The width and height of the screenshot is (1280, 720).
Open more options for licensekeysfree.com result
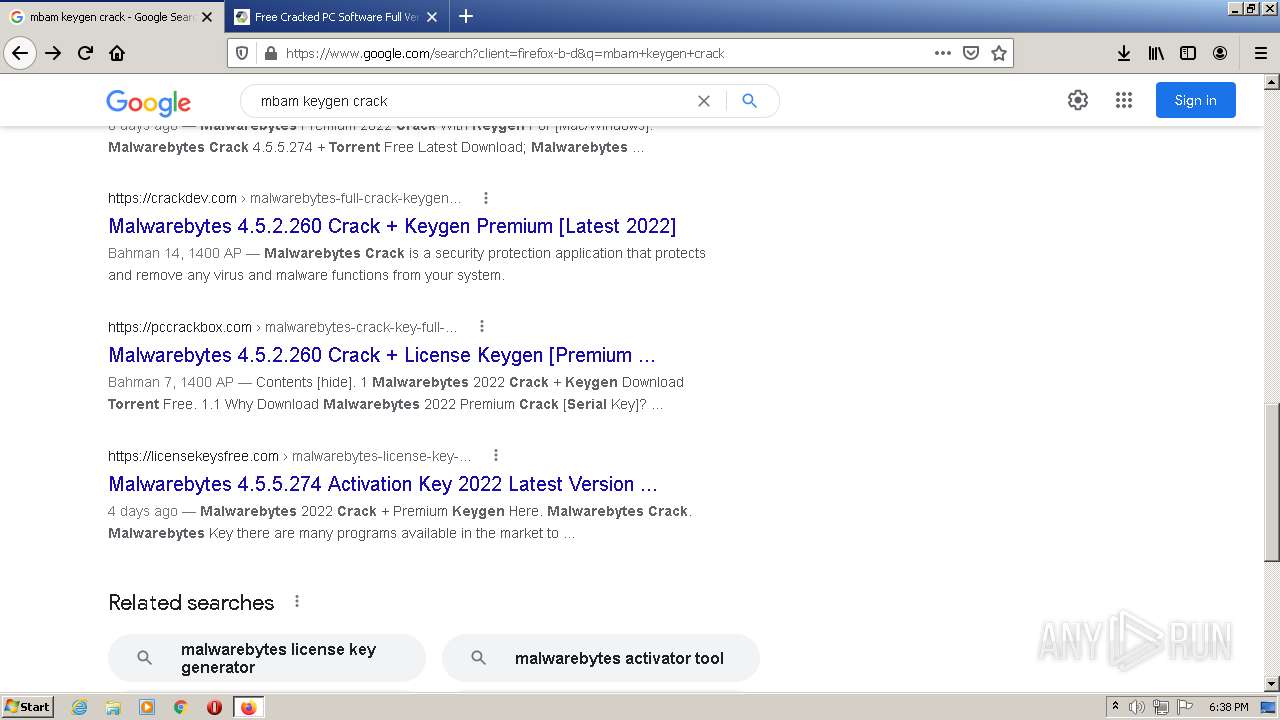pos(495,455)
